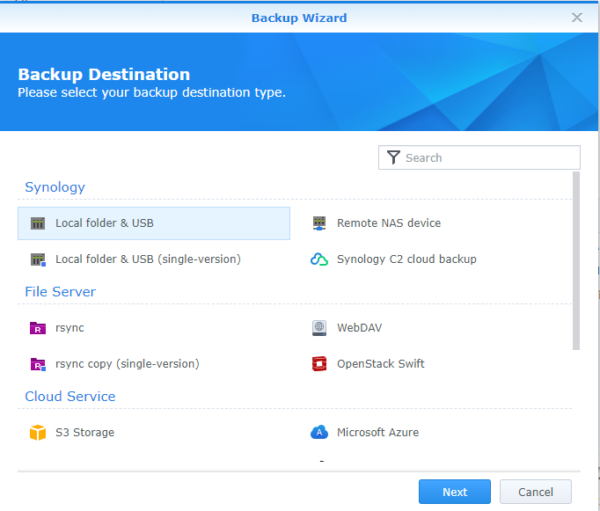The image size is (600, 511).
Task: Select OpenStack Swift label
Action: point(381,364)
